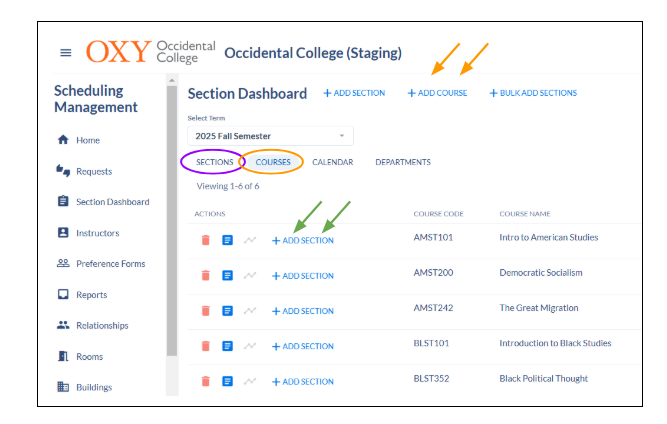Click the trend chart icon for AMST101
This screenshot has width=667, height=424.
[x=250, y=240]
